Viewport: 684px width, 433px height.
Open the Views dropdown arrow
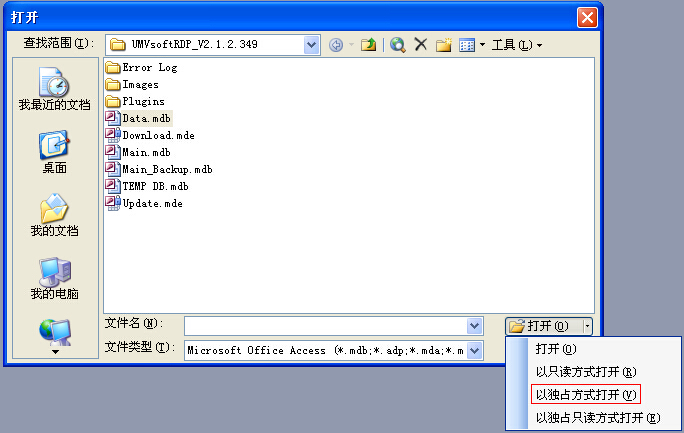click(x=482, y=45)
